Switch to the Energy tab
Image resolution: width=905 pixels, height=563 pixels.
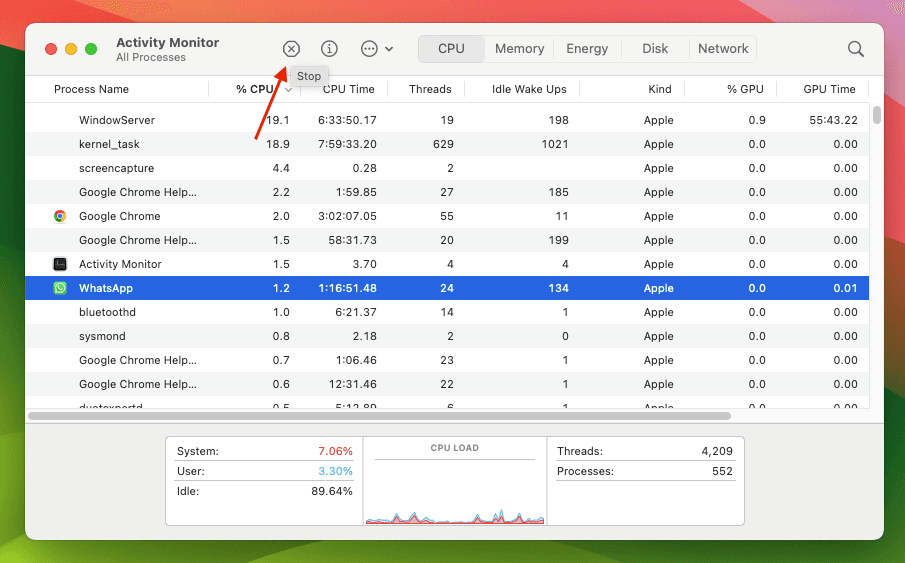pyautogui.click(x=587, y=49)
